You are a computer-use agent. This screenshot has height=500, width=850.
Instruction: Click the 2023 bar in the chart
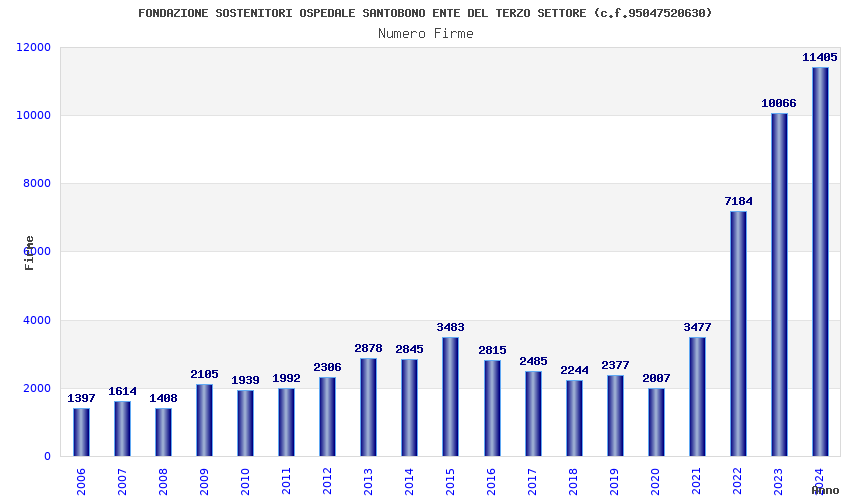[779, 285]
